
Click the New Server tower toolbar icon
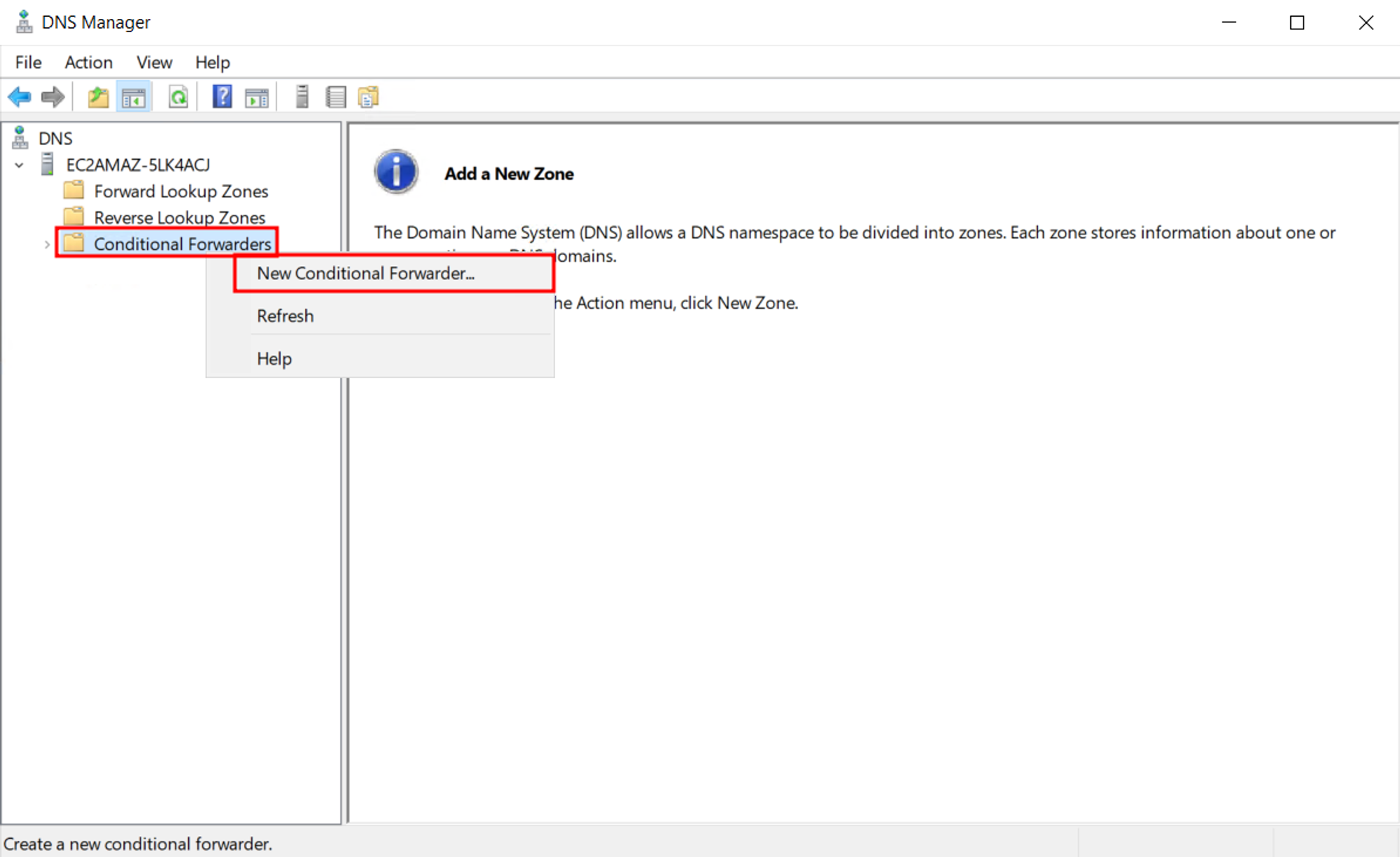[x=302, y=97]
